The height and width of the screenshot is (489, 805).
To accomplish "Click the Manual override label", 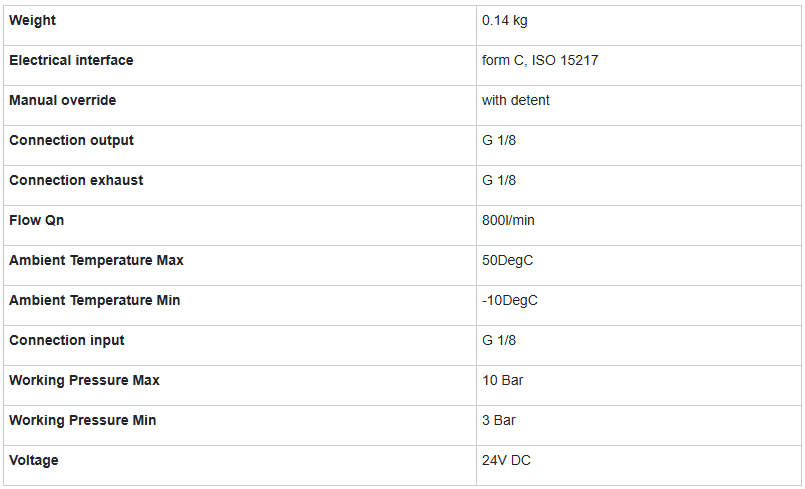I will click(x=62, y=100).
